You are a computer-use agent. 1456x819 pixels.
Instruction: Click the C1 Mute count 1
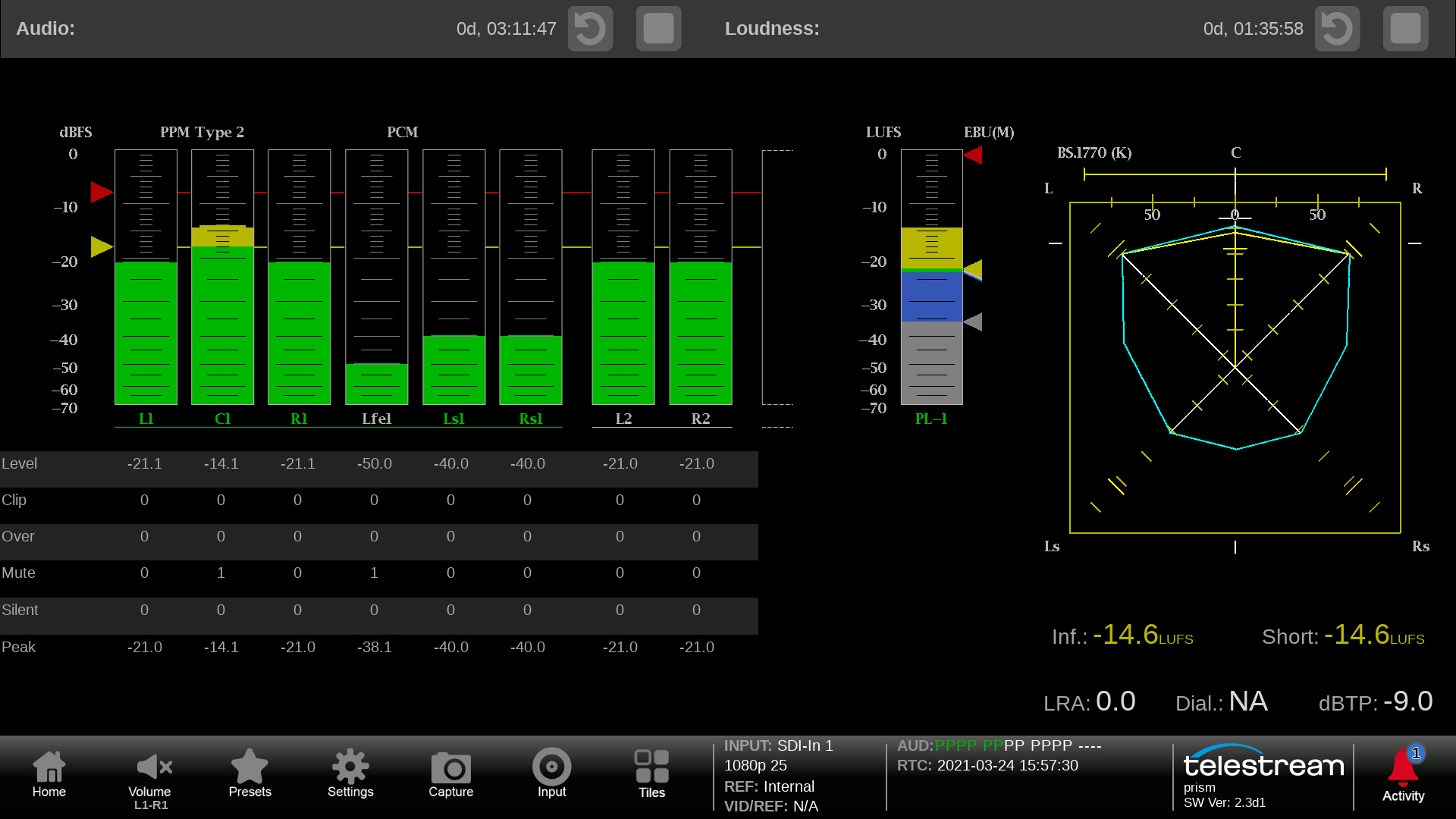click(x=221, y=573)
